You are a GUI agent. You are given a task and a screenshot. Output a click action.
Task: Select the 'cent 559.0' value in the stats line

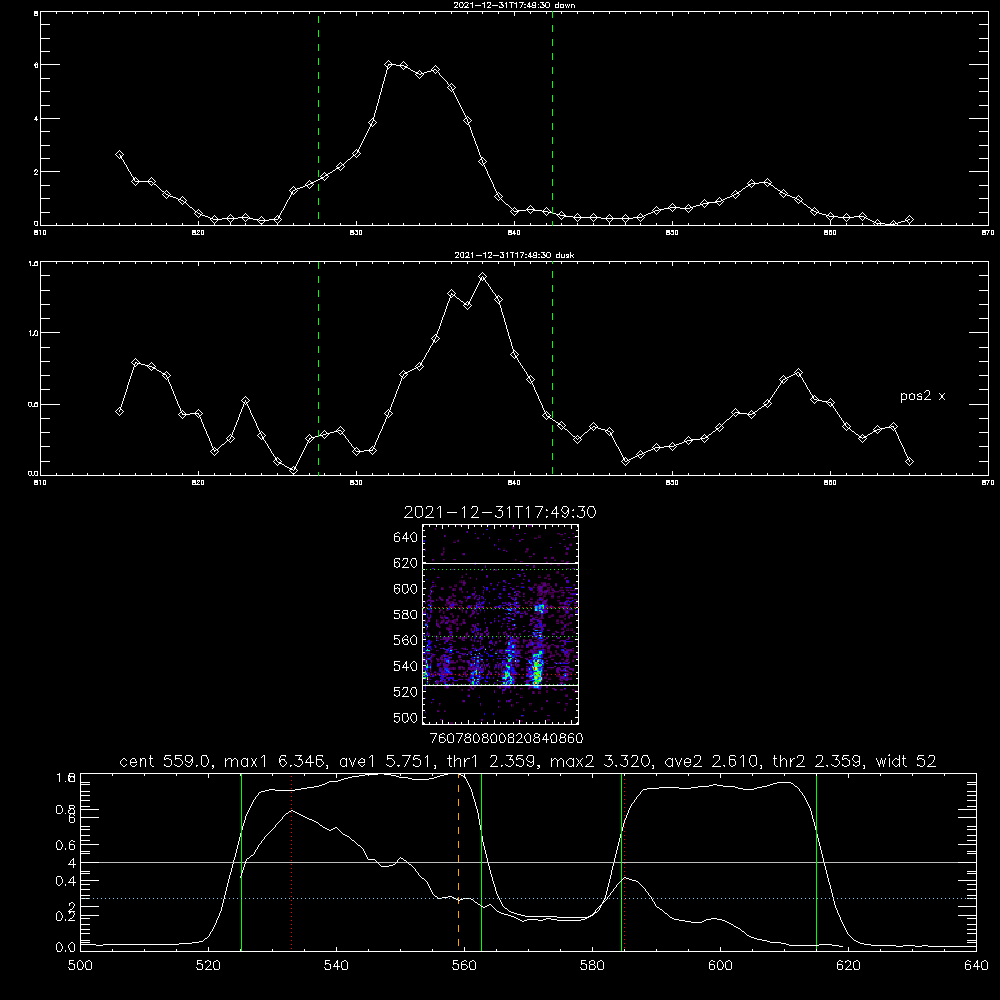[166, 761]
